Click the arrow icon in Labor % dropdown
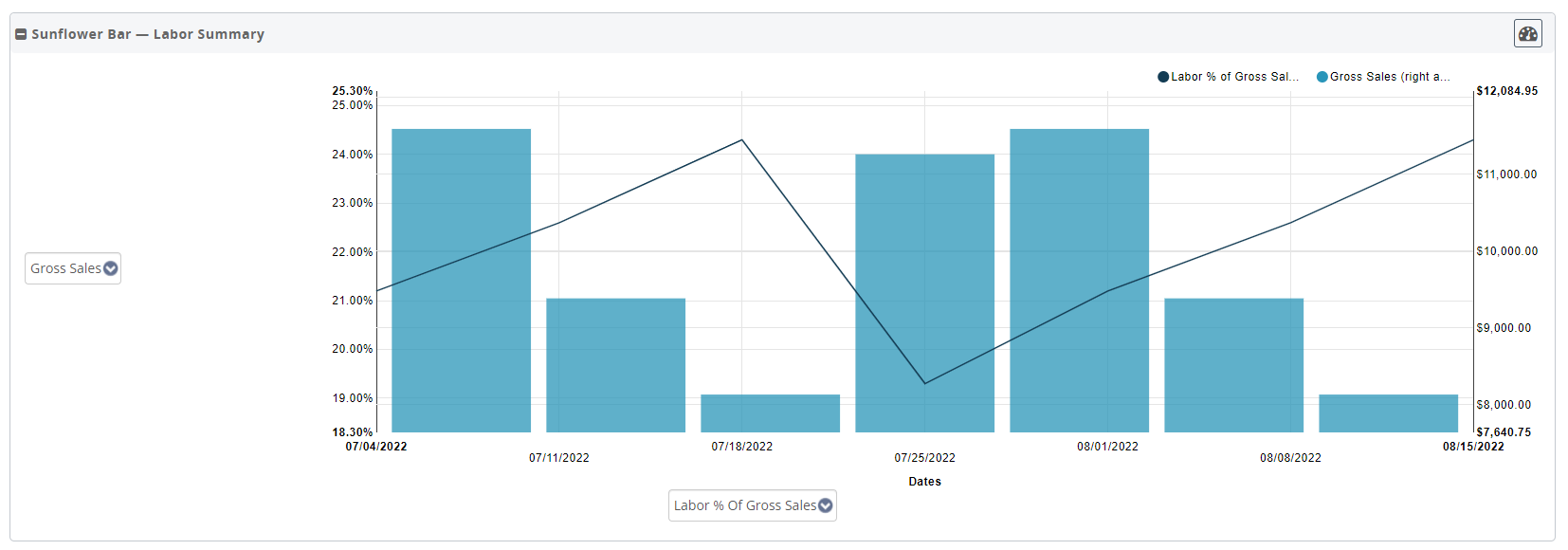This screenshot has width=1568, height=550. tap(826, 505)
